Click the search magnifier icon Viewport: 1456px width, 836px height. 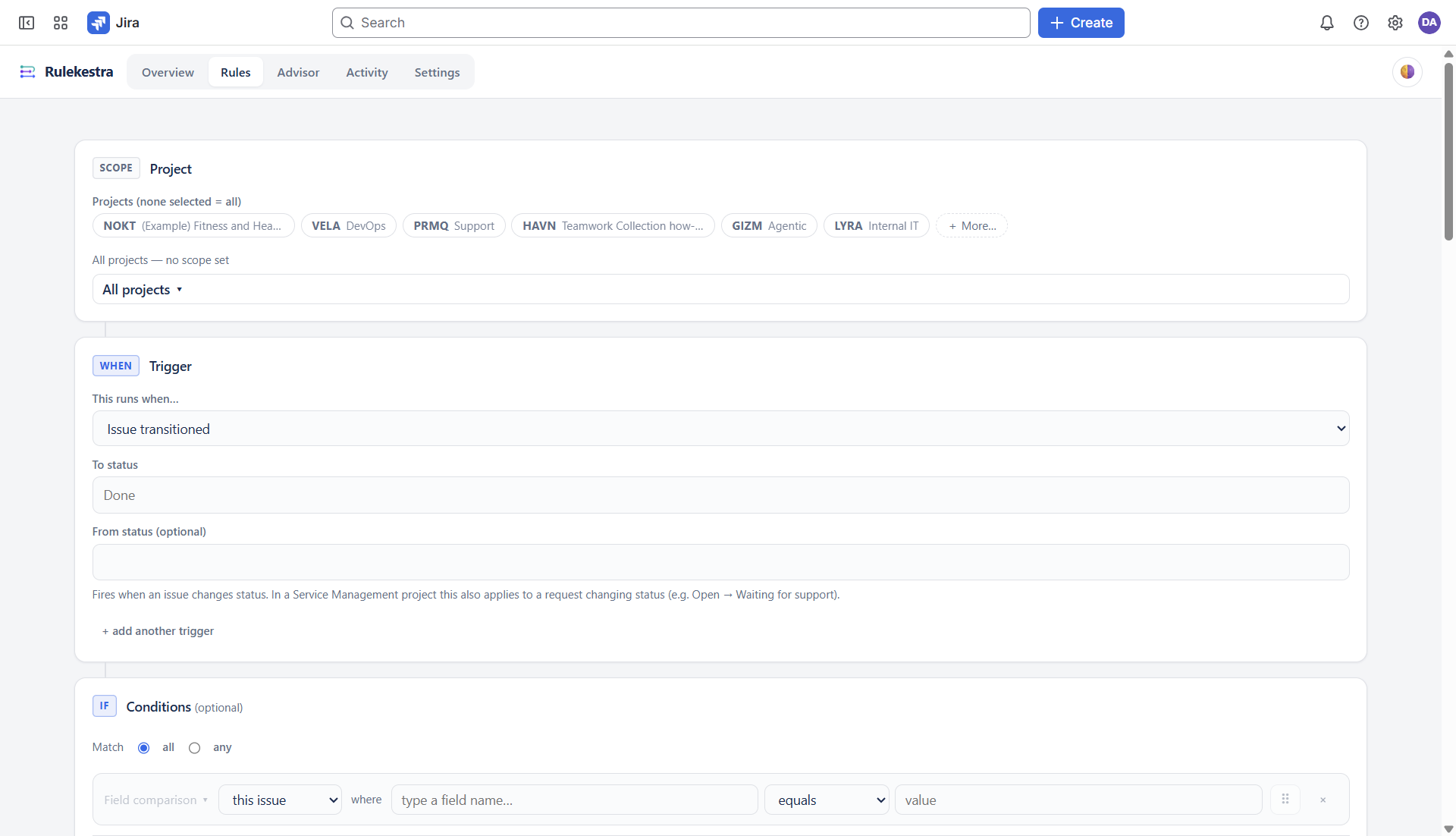(x=347, y=23)
